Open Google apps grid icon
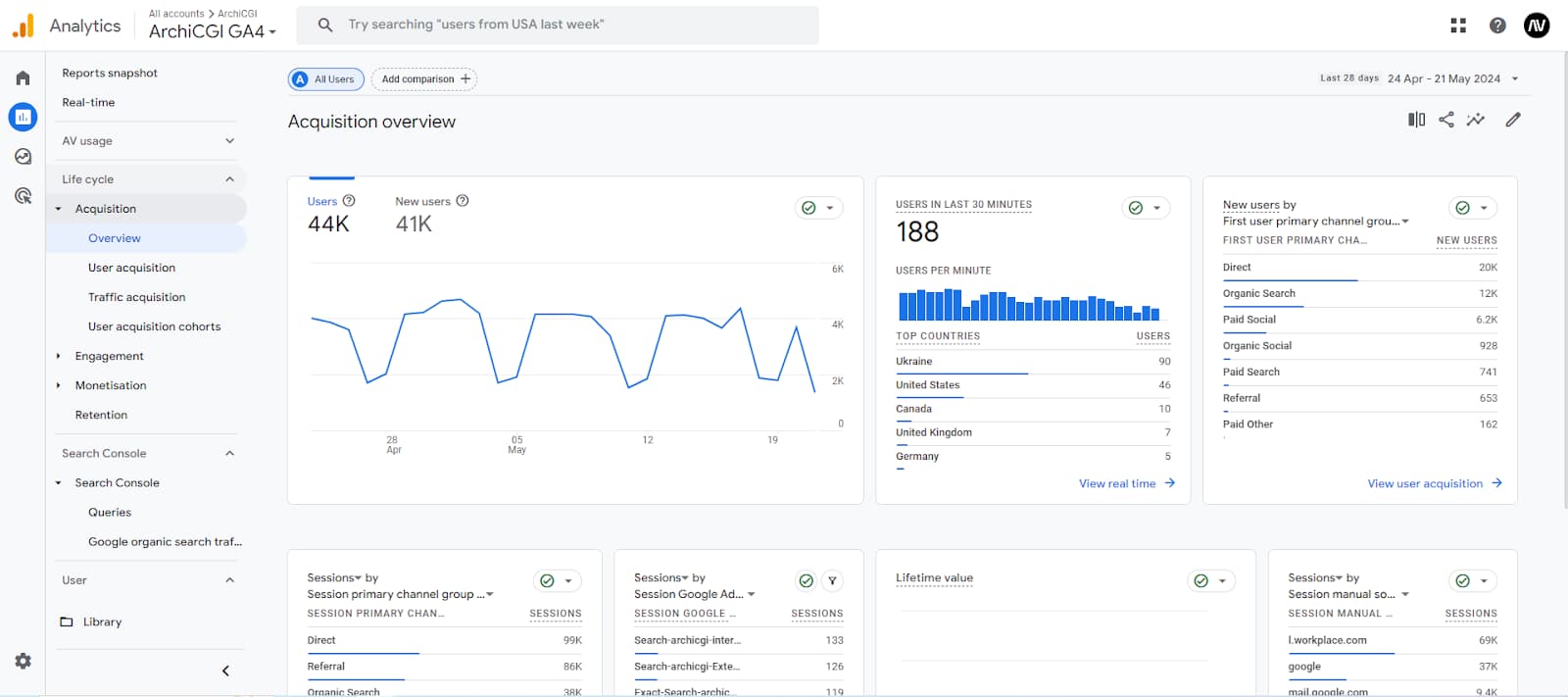 (1458, 25)
